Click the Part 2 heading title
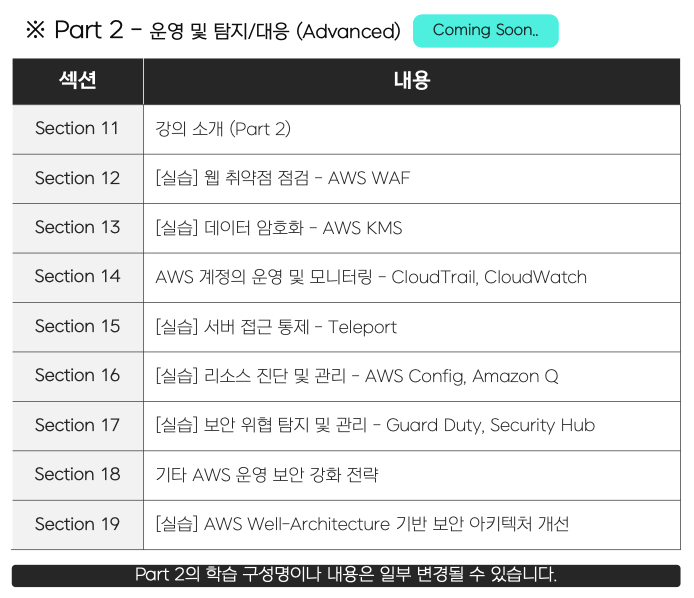694x598 pixels. (213, 31)
